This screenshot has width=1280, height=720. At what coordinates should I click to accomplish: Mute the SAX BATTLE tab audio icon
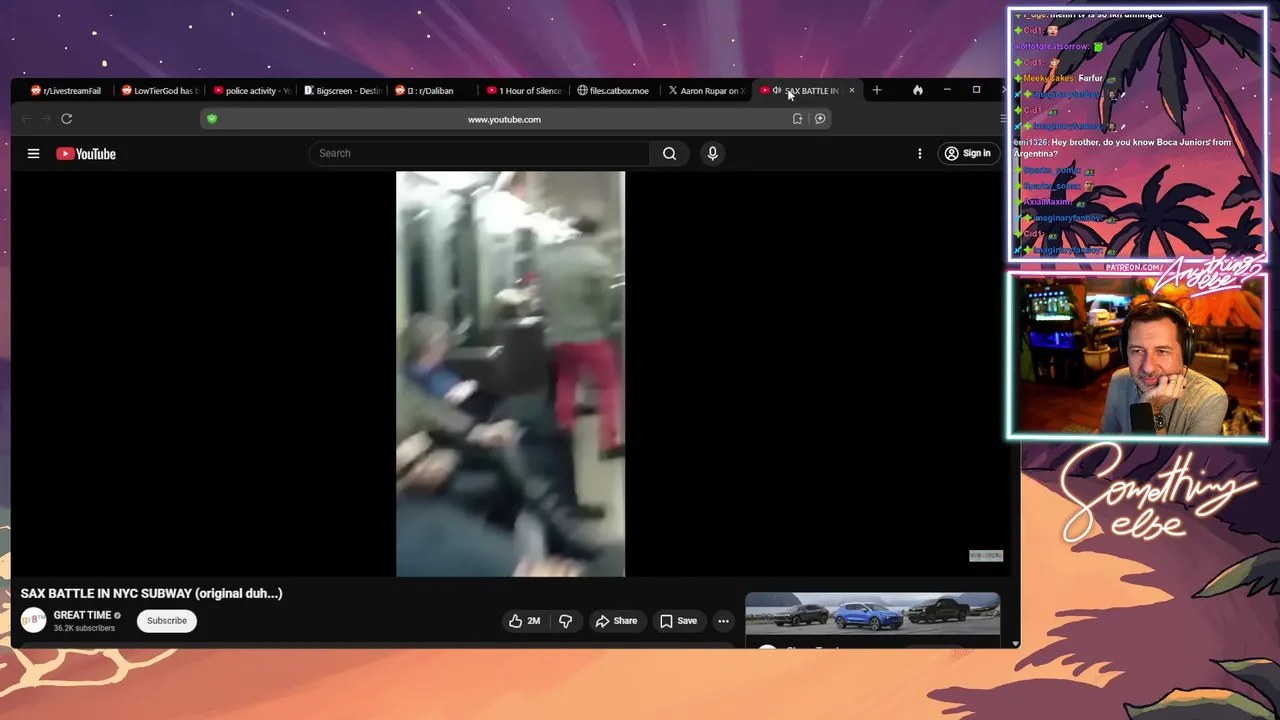coord(777,90)
